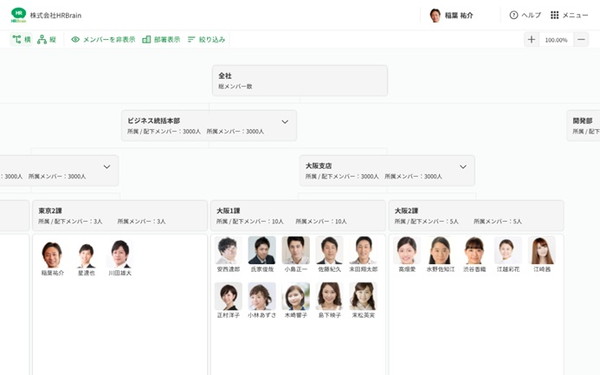Image resolution: width=600 pixels, height=375 pixels.
Task: Open member 稲葉祐介 in 東京2課
Action: [52, 254]
